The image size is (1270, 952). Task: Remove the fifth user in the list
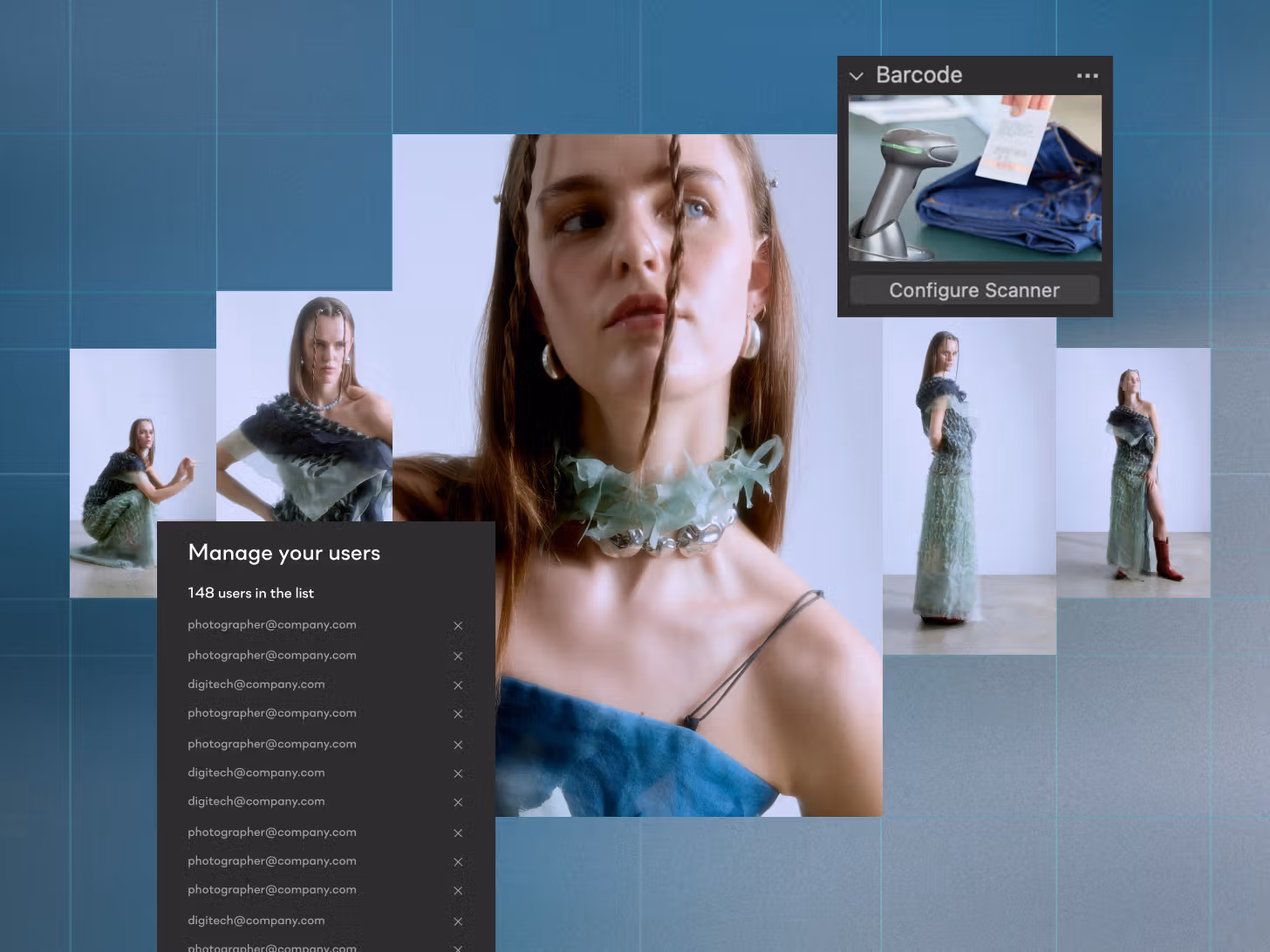(x=458, y=745)
